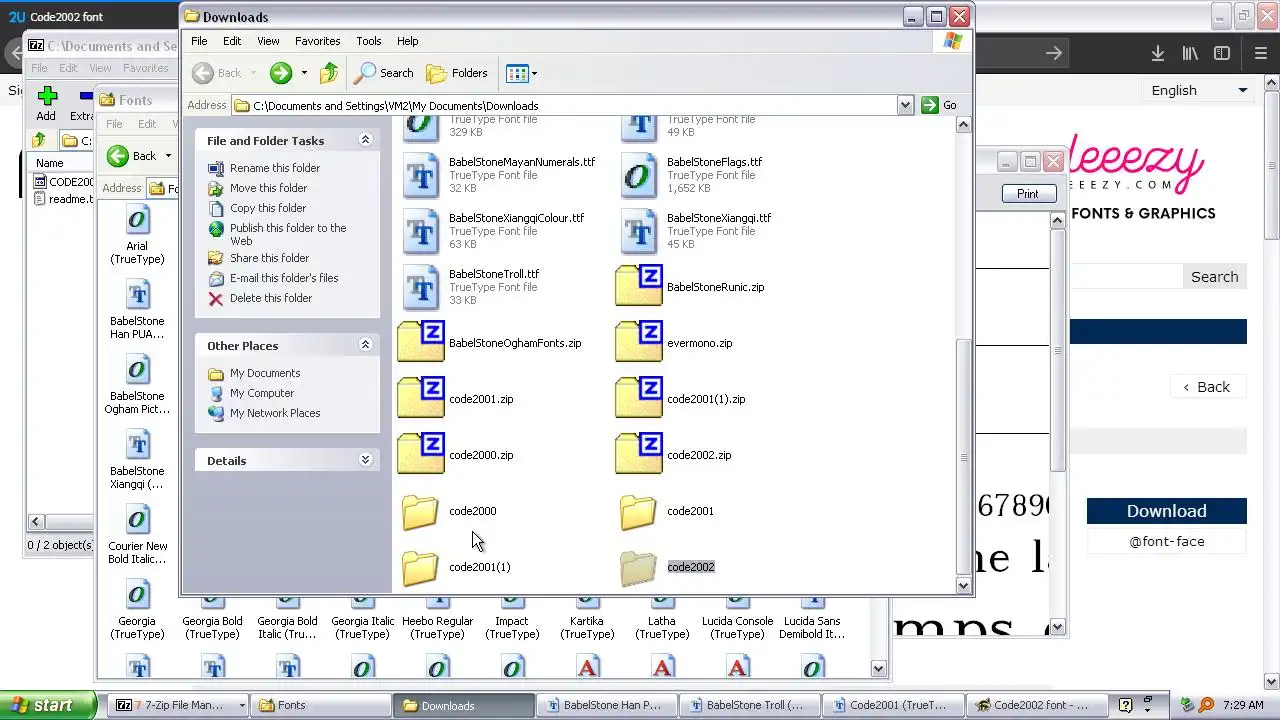
Task: Open the Favorites menu in Downloads window
Action: pyautogui.click(x=318, y=41)
